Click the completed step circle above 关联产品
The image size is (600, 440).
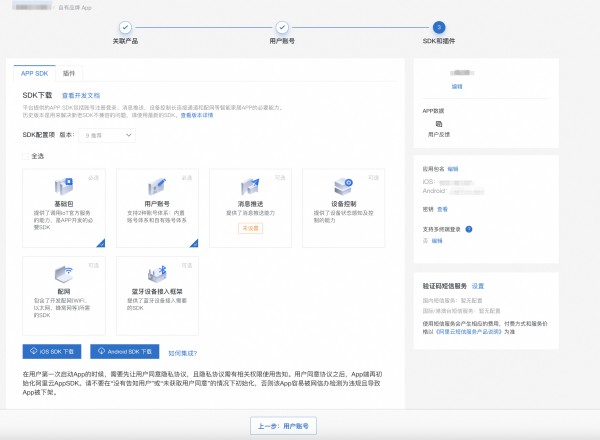pyautogui.click(x=125, y=27)
